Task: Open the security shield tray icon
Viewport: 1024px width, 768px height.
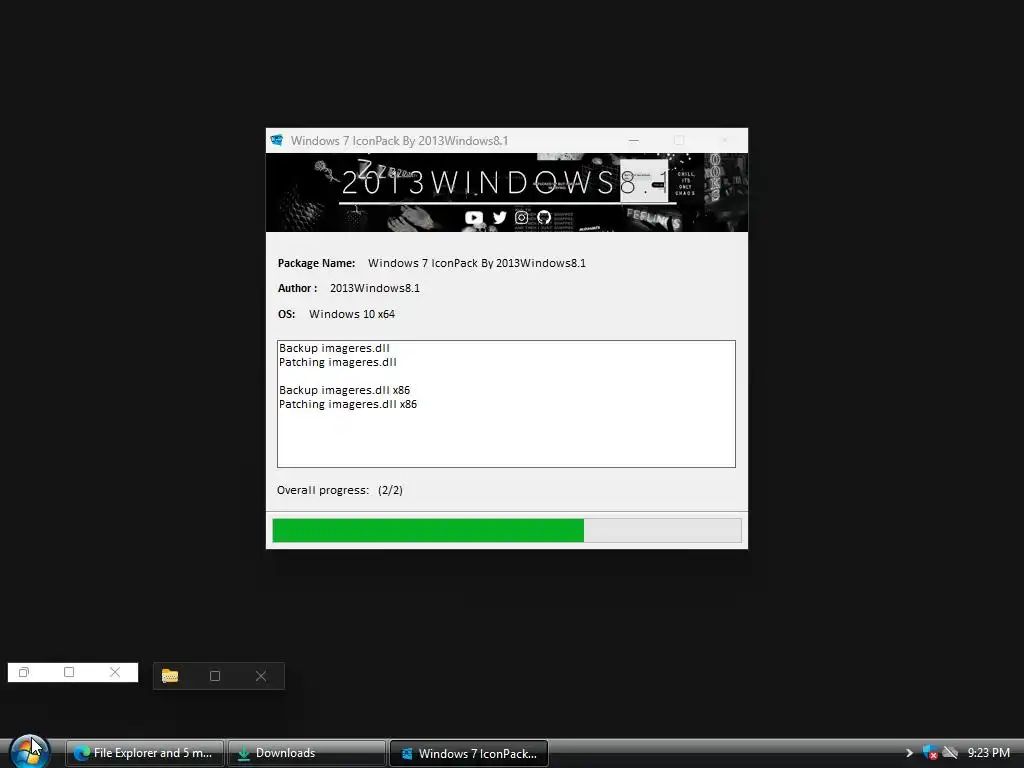Action: [x=930, y=753]
